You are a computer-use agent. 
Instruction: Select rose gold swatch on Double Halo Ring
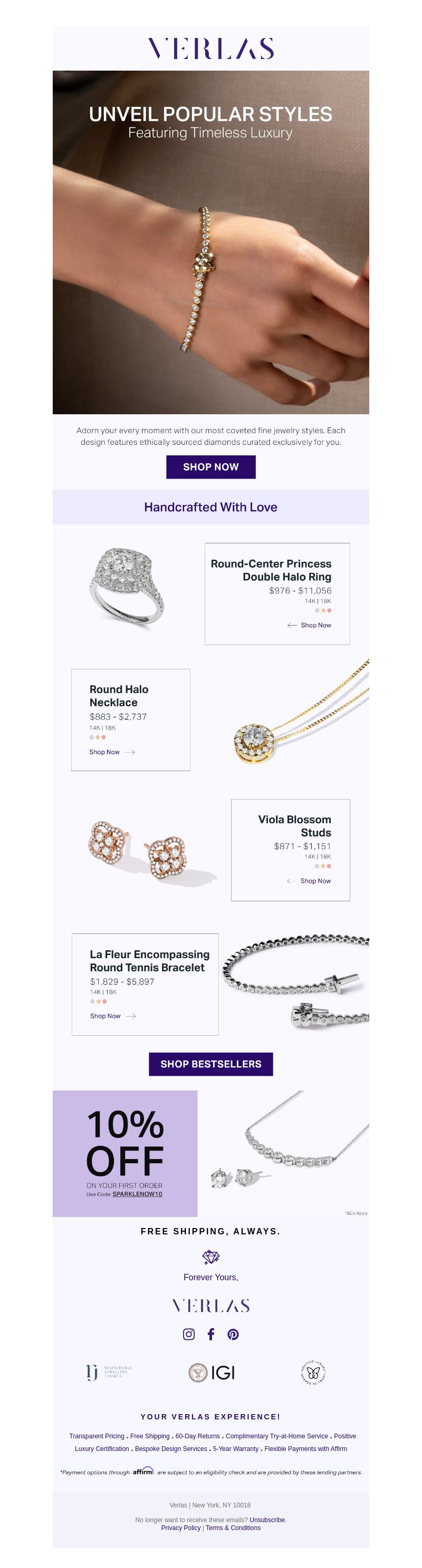coord(330,610)
